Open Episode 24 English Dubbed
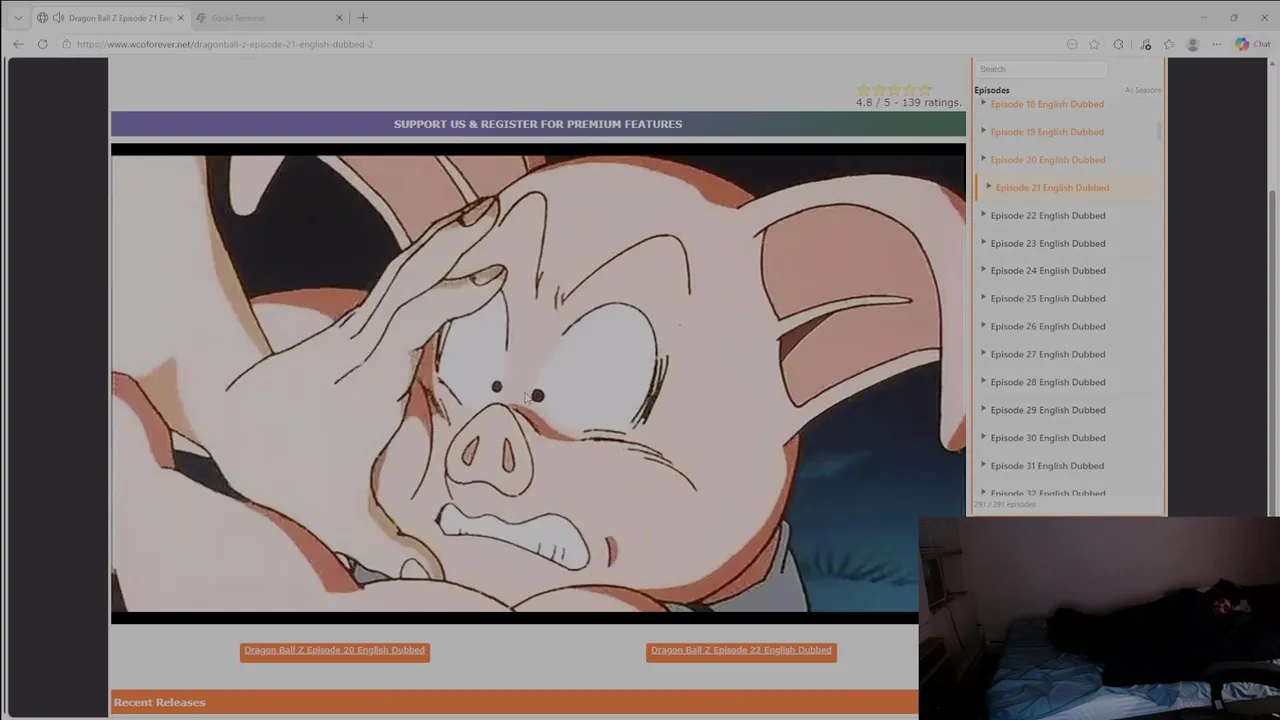Screen dimensions: 1280x720 (1048, 271)
